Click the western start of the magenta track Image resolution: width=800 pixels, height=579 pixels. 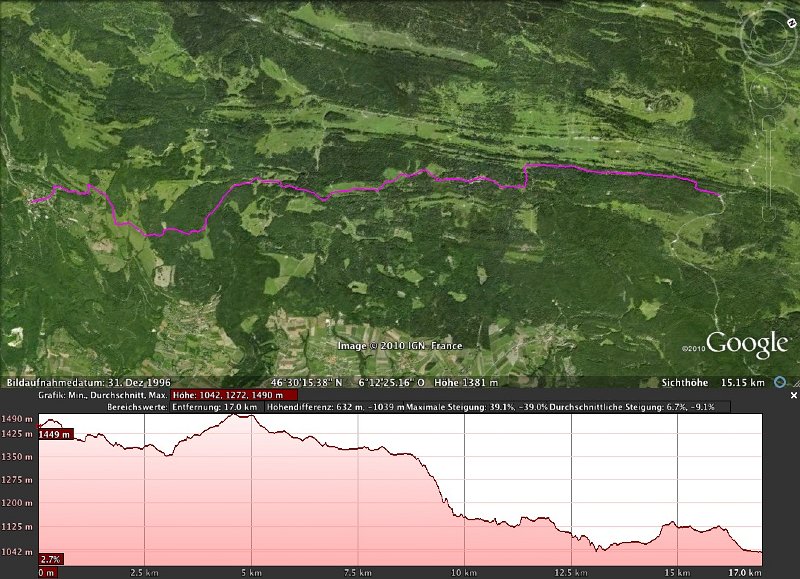[33, 202]
